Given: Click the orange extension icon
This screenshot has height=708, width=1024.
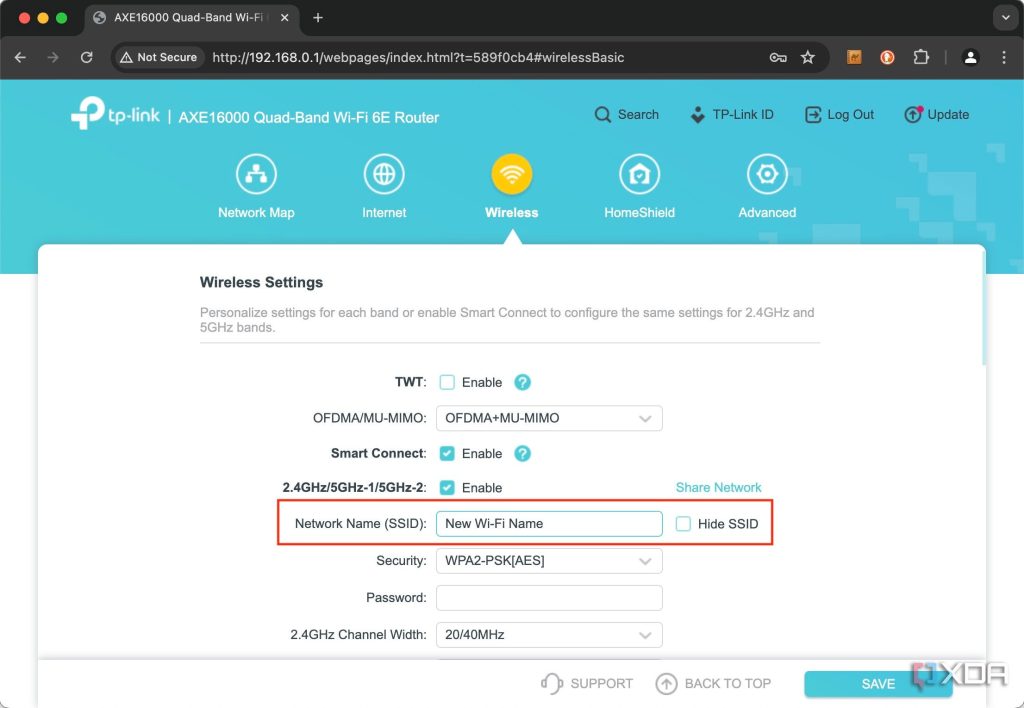Looking at the screenshot, I should (887, 57).
